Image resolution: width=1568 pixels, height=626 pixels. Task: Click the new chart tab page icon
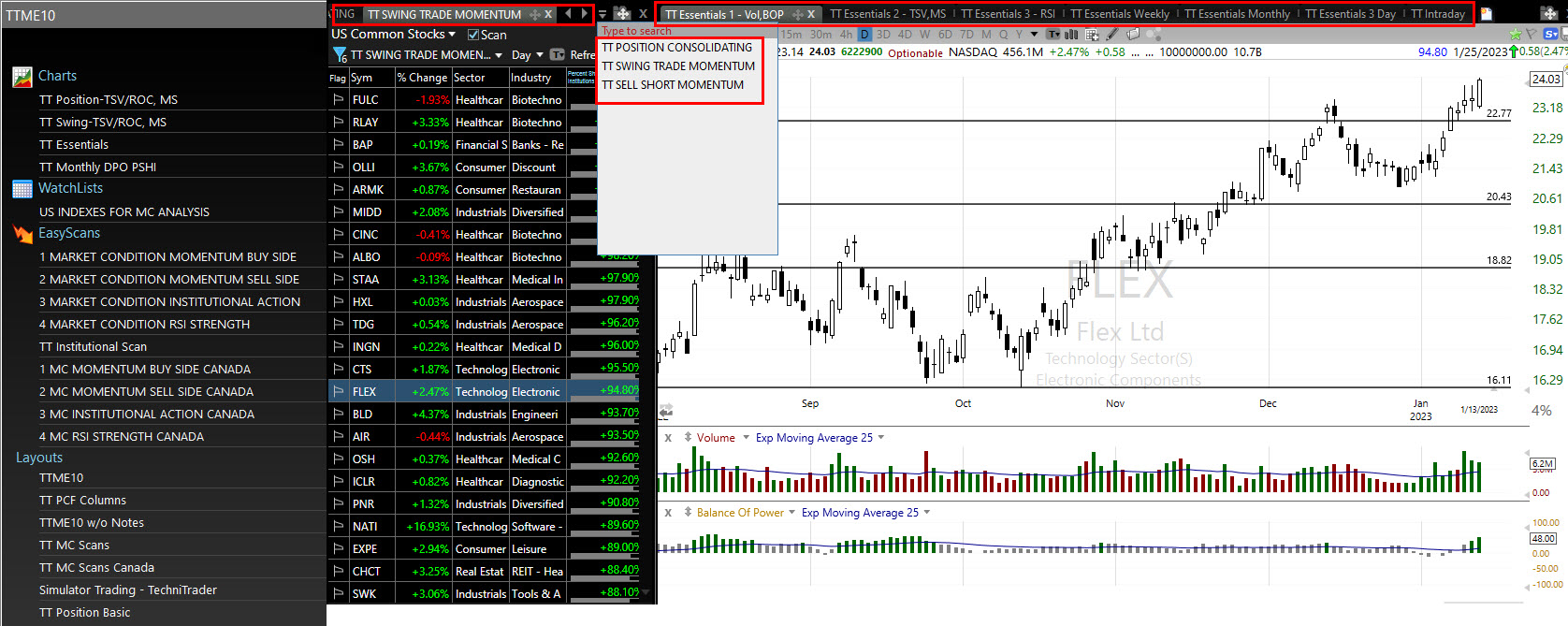1487,14
